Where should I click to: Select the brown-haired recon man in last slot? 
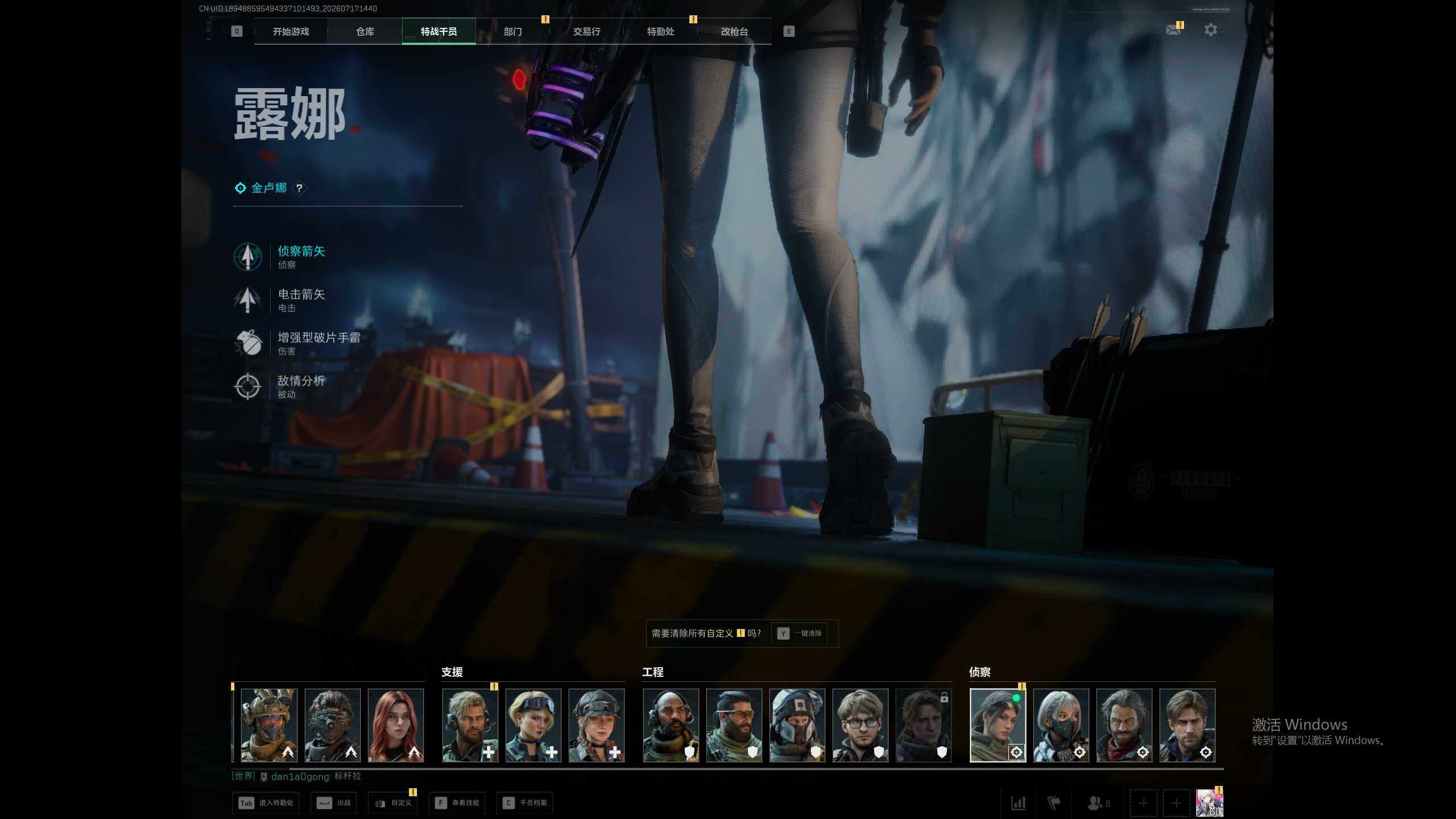click(x=1187, y=725)
